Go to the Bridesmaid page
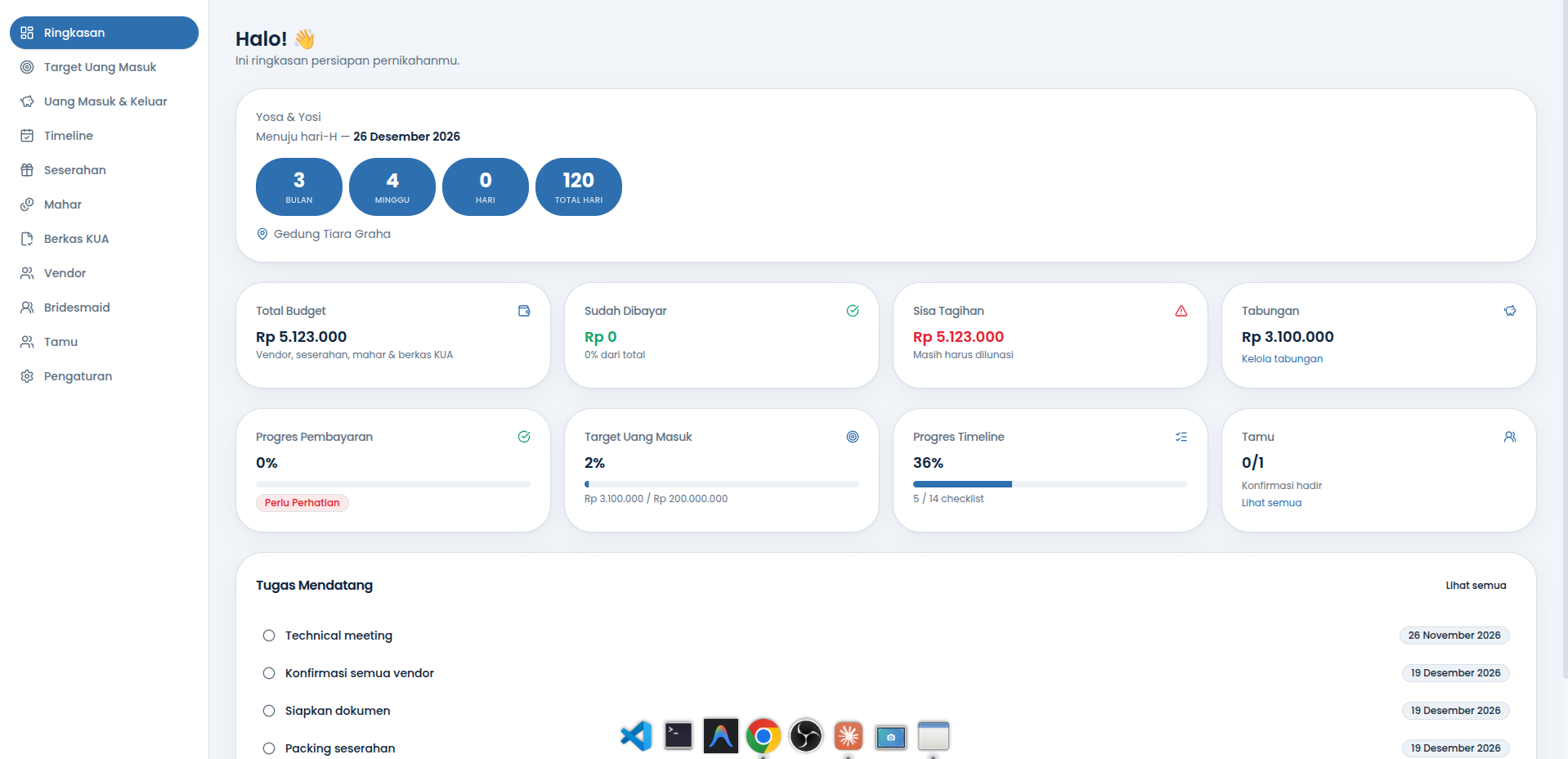 pos(104,308)
